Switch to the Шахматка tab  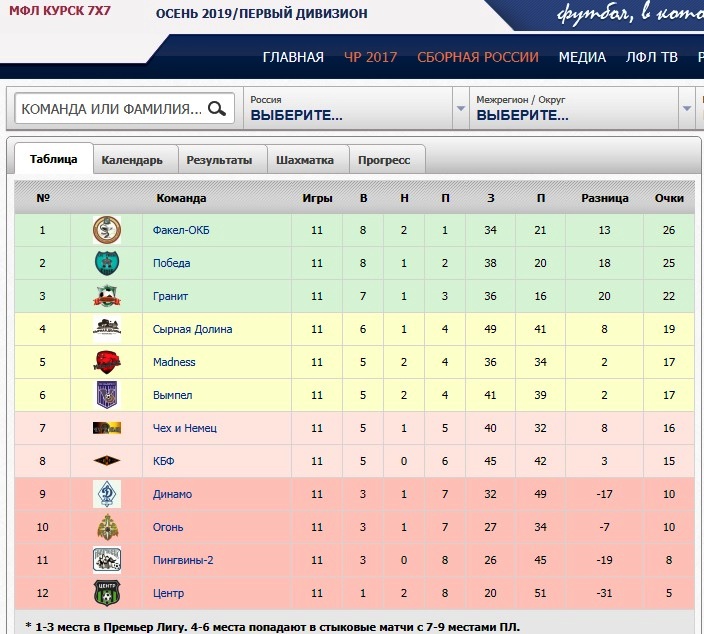[x=305, y=160]
